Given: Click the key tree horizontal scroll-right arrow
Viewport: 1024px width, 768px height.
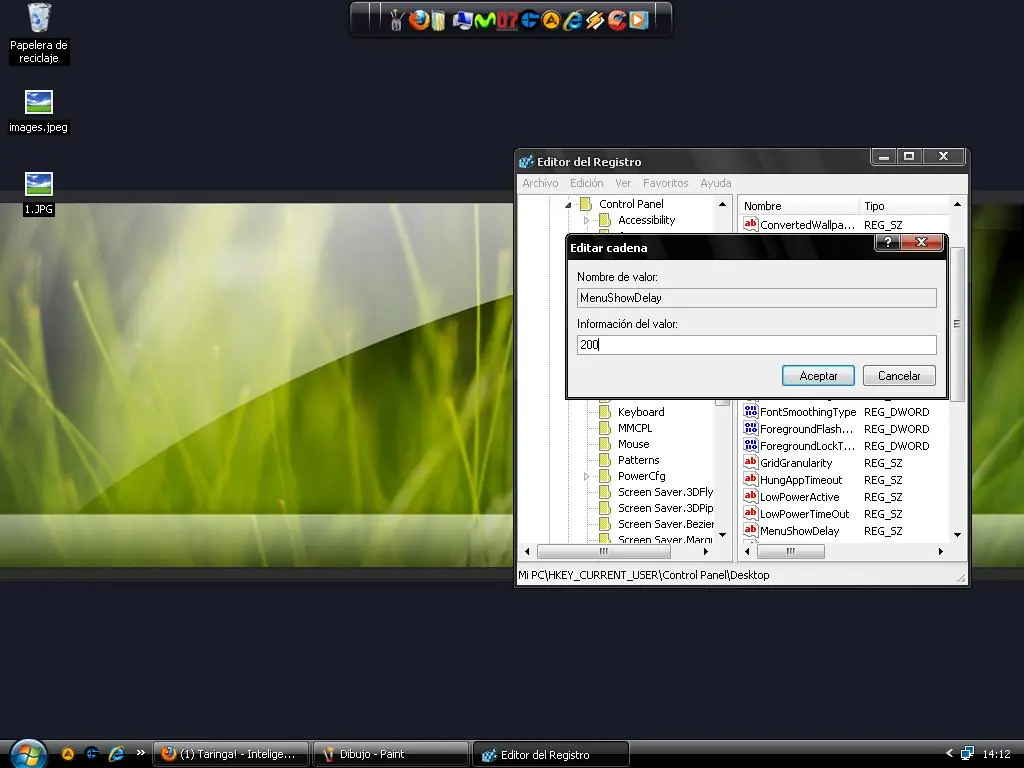Looking at the screenshot, I should [x=706, y=552].
